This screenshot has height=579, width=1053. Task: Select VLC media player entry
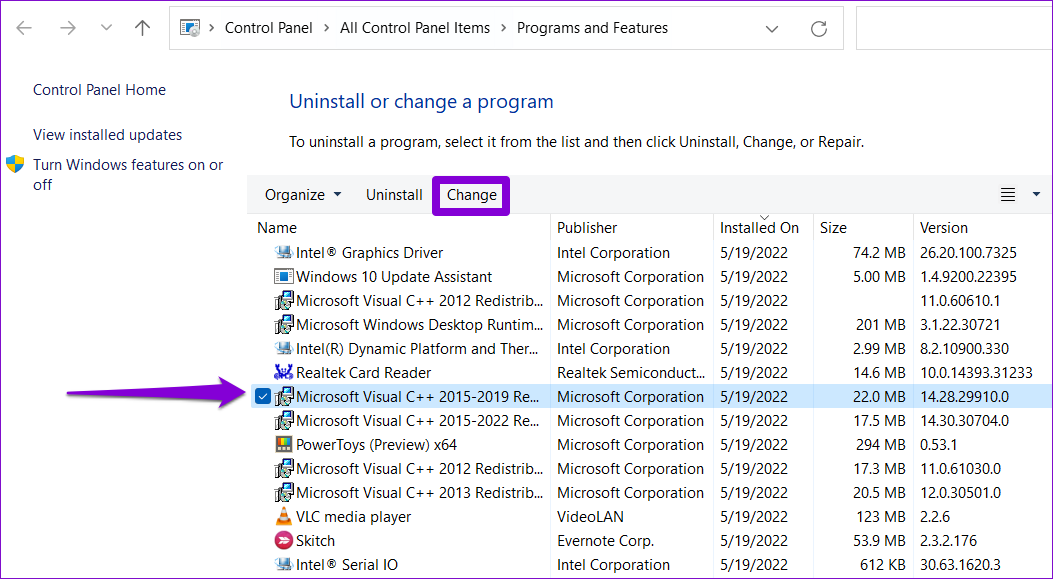[x=353, y=517]
